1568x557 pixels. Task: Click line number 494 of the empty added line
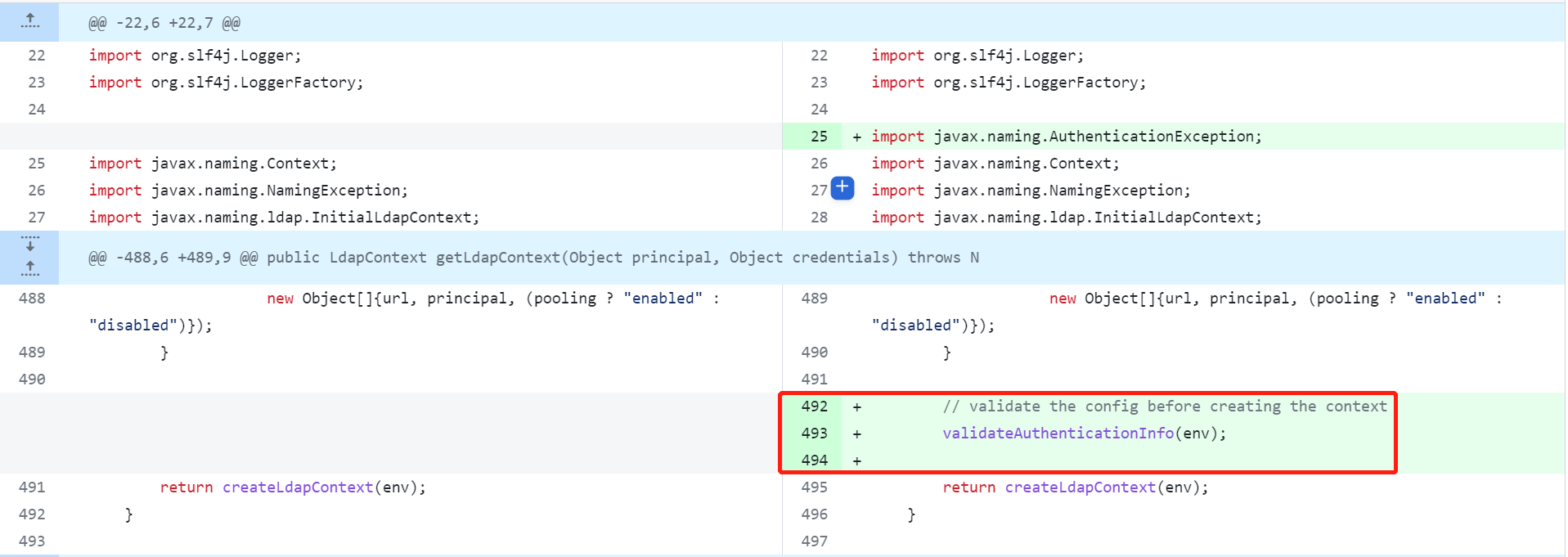click(814, 460)
